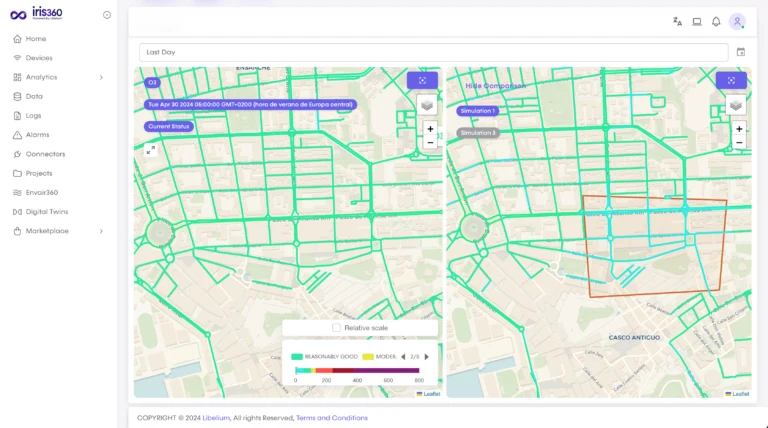
Task: Click the Home house icon
Action: tap(17, 39)
